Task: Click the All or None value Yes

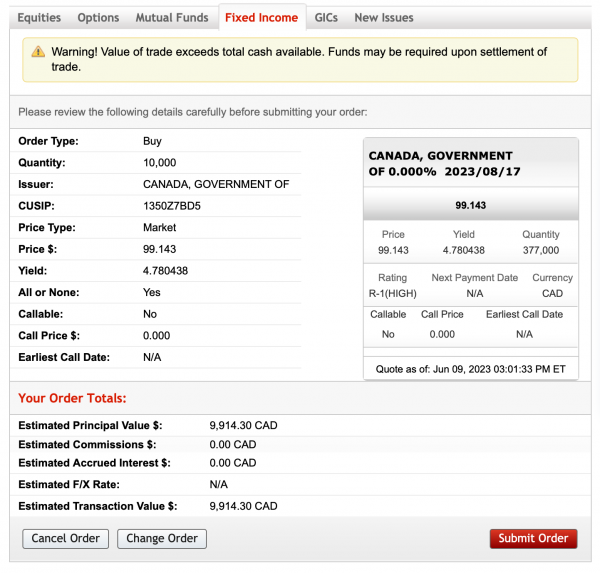Action: [x=152, y=292]
